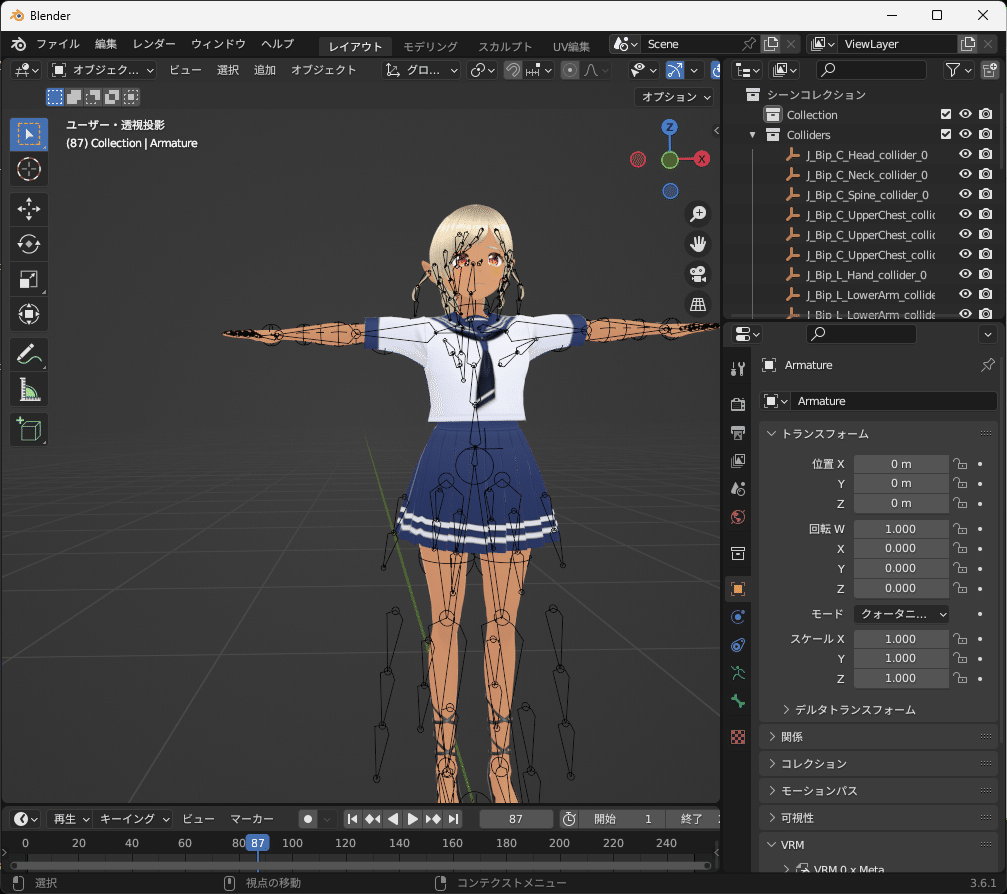Screen dimensions: 1007x894
Task: Open the レンダー menu
Action: [x=154, y=44]
